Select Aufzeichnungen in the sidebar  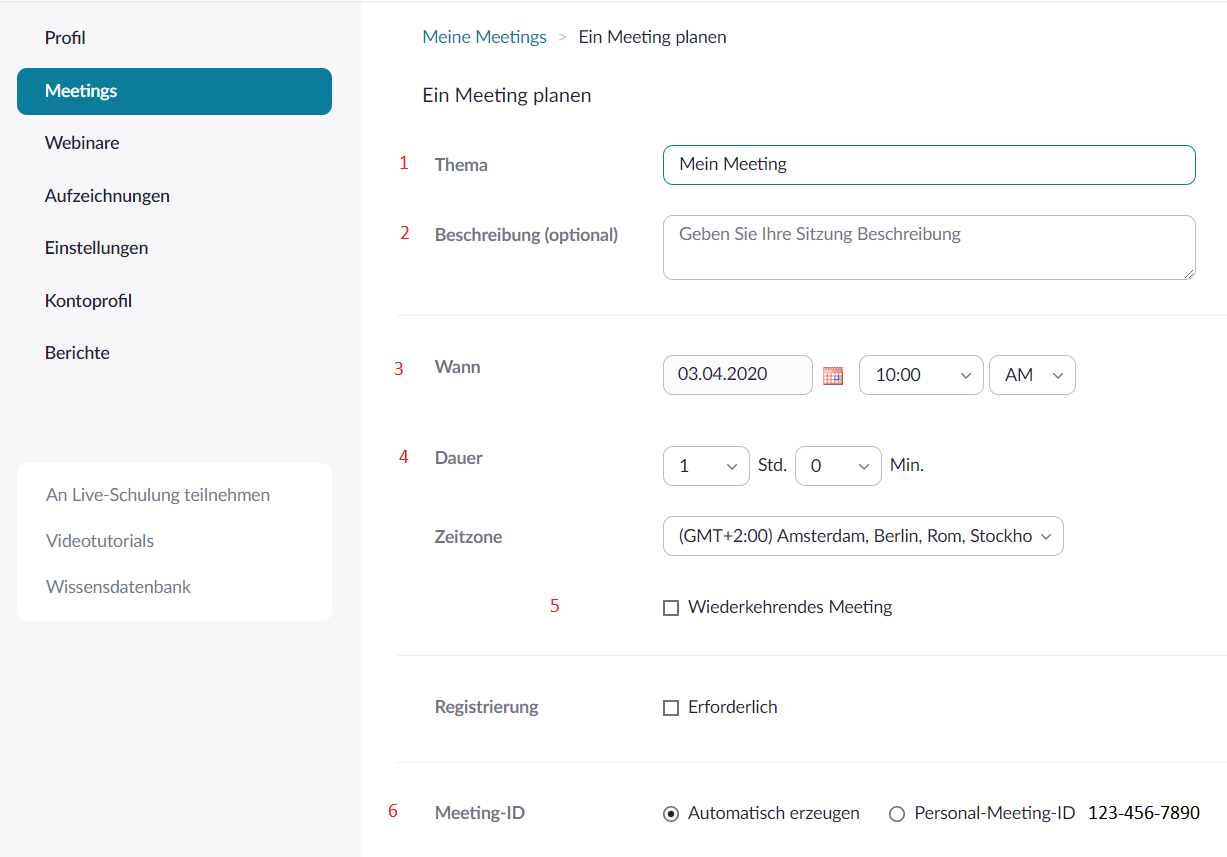pyautogui.click(x=107, y=196)
